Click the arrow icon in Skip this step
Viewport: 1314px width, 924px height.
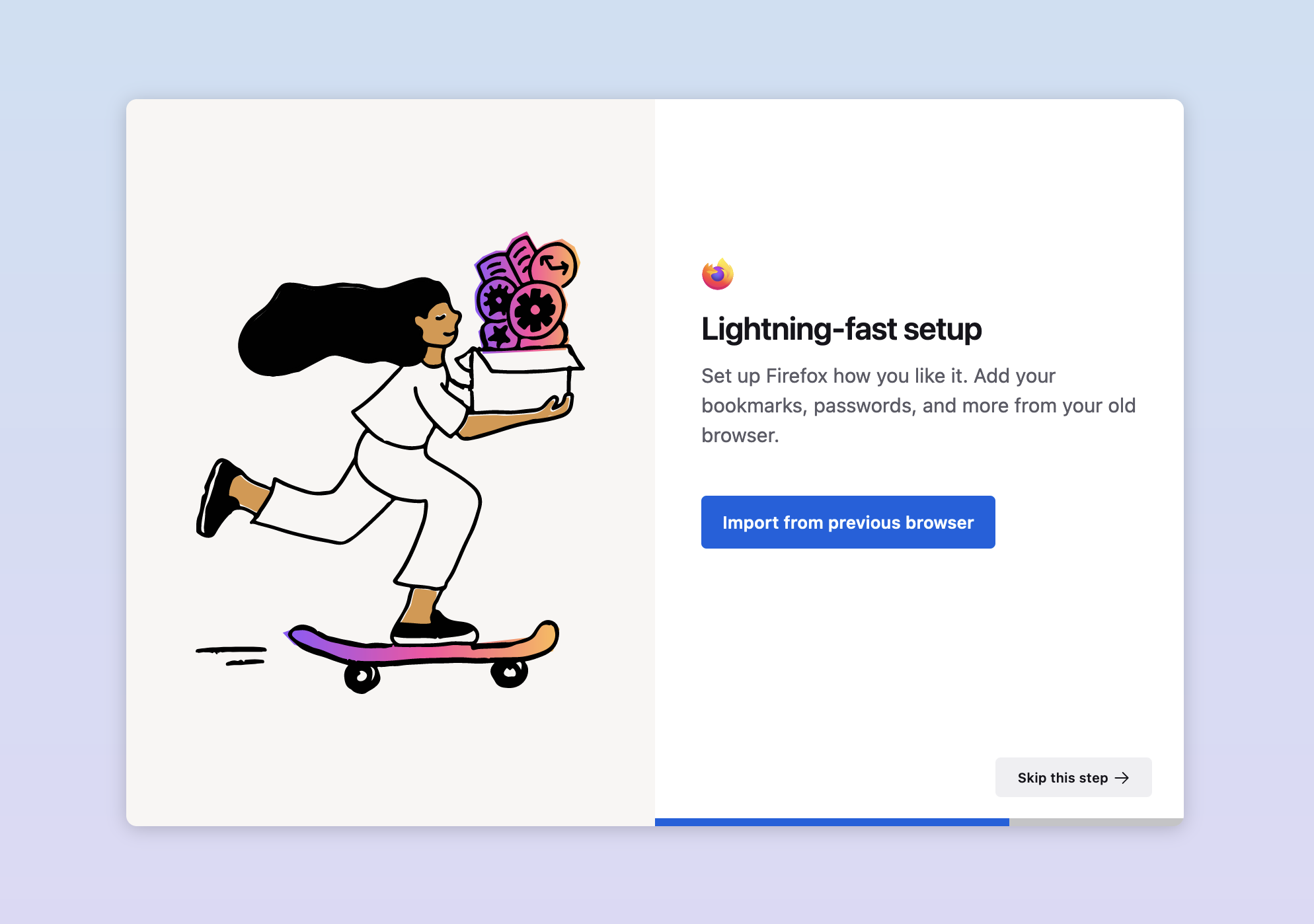pyautogui.click(x=1122, y=778)
